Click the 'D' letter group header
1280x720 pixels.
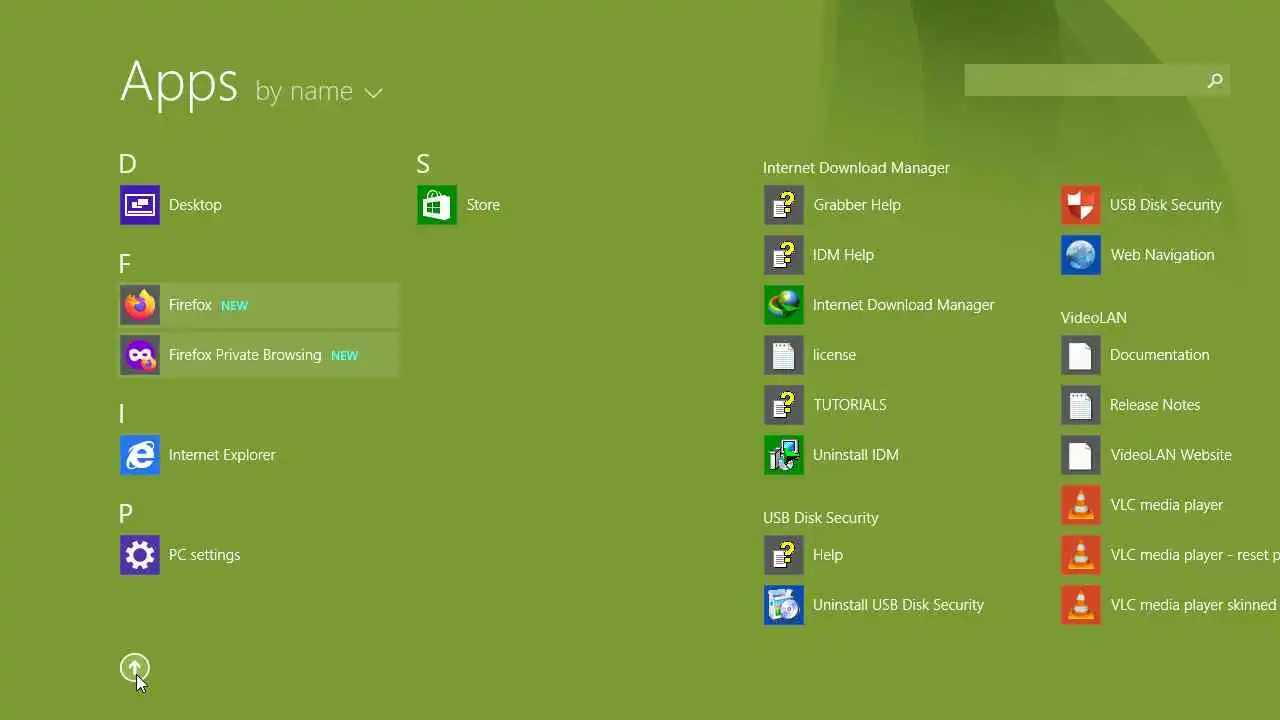click(127, 164)
